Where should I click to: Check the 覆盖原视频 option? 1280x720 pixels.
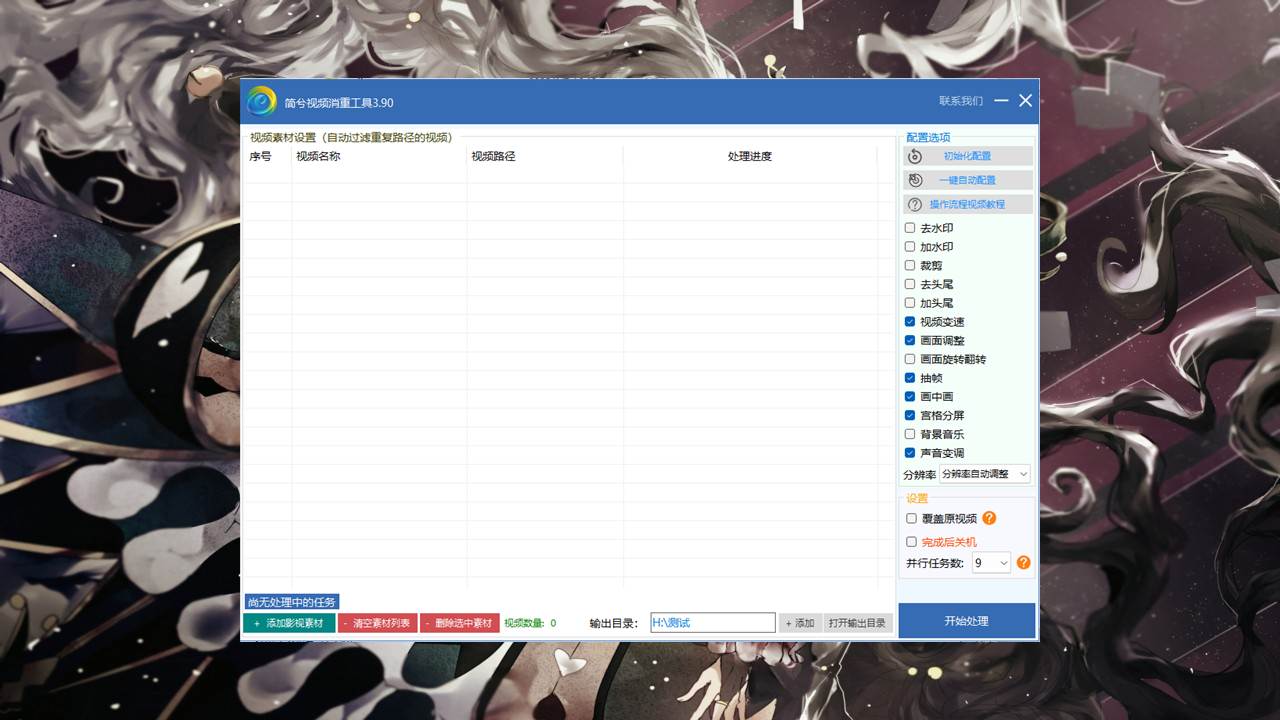pos(911,519)
